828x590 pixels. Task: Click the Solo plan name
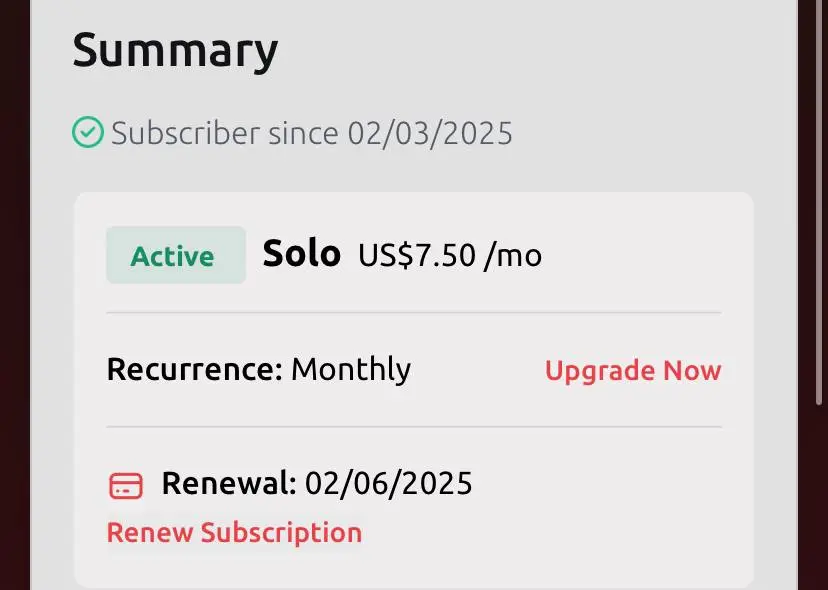302,254
